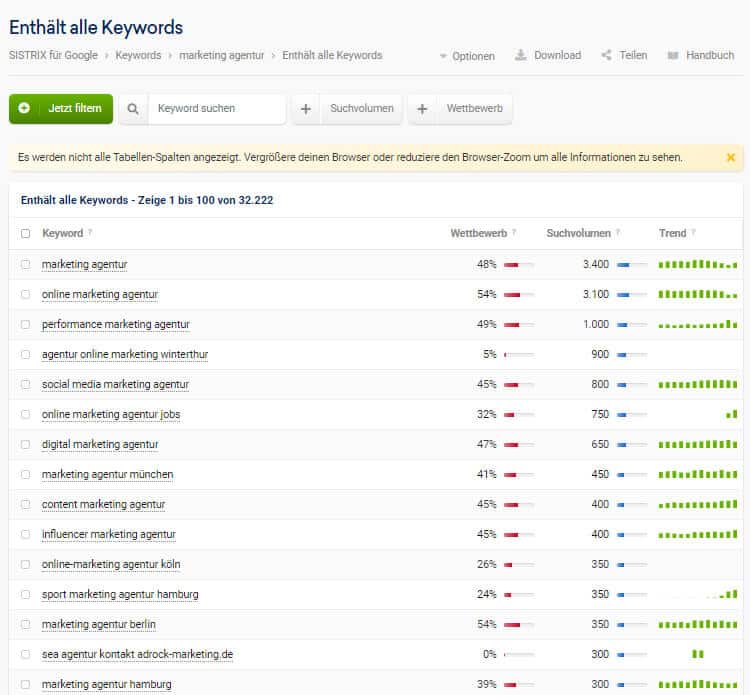The width and height of the screenshot is (750, 695).
Task: Open keyword influencer marketing agentur
Action: click(x=109, y=535)
